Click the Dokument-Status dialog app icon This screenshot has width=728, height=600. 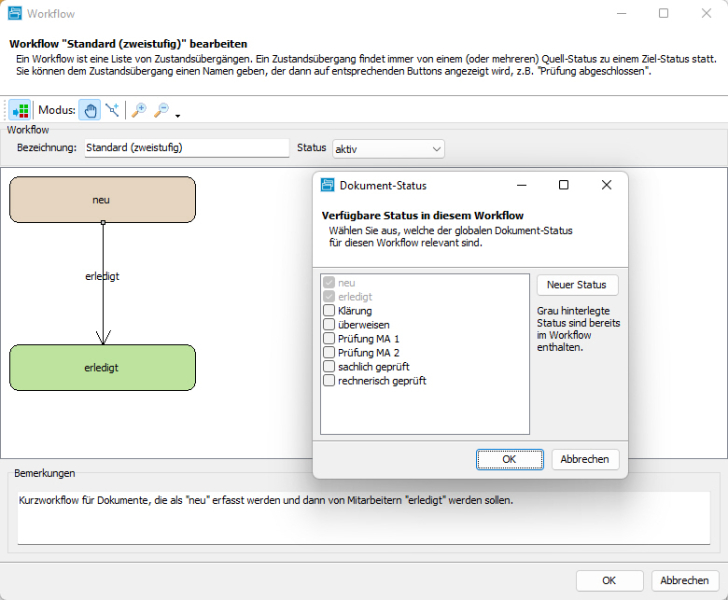[327, 185]
